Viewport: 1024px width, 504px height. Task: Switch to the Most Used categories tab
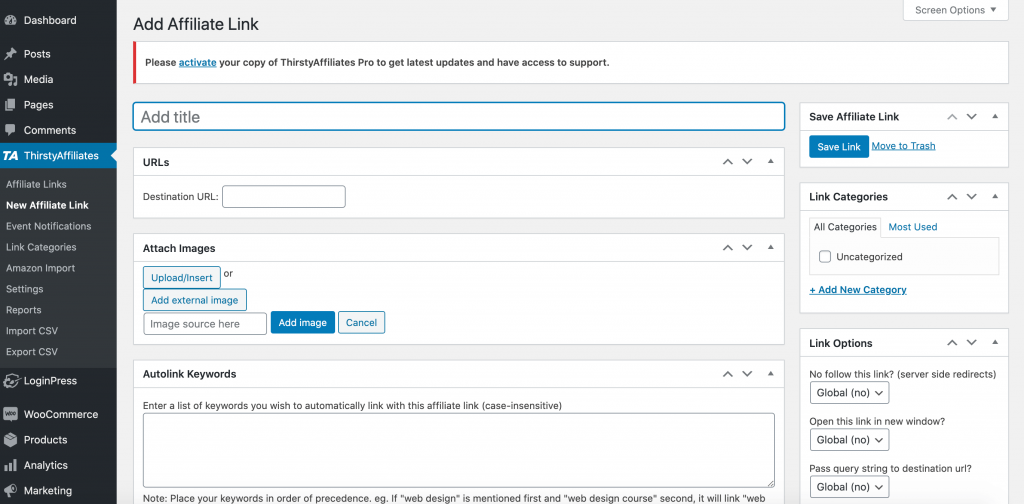tap(912, 227)
